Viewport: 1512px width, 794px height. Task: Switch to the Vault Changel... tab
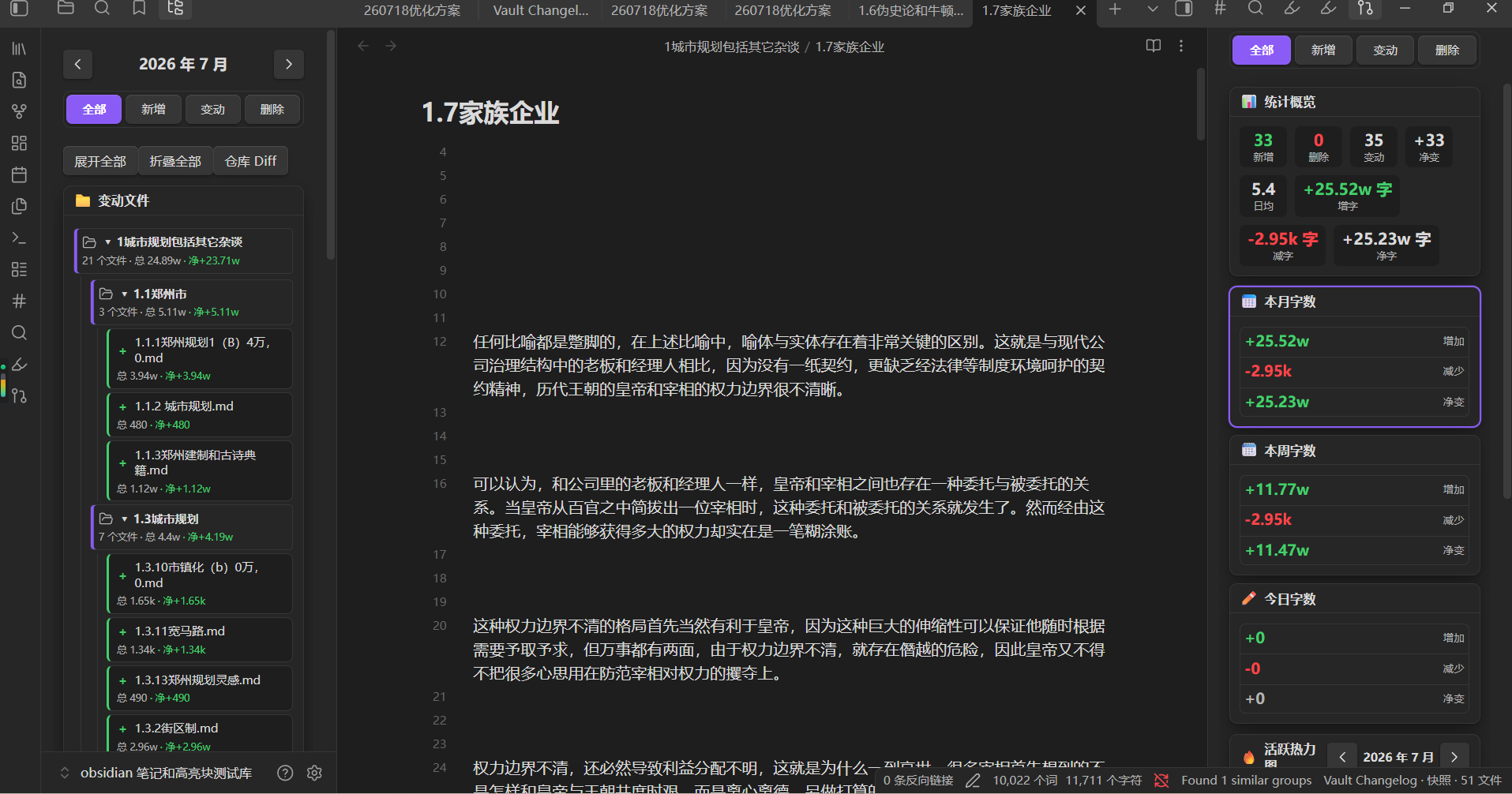click(541, 10)
